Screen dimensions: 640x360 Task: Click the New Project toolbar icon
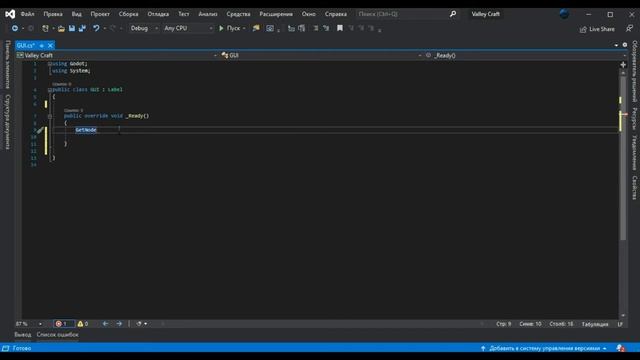[45, 28]
